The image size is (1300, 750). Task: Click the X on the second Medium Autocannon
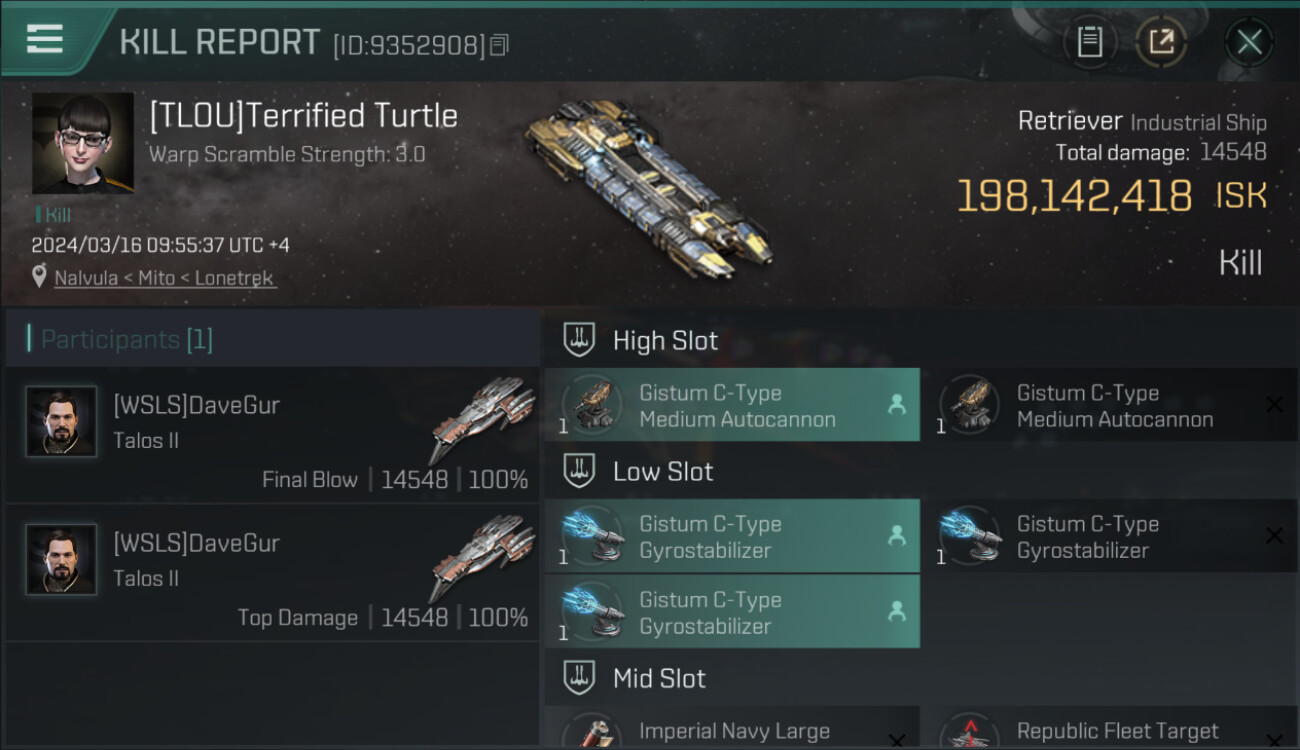pos(1274,404)
